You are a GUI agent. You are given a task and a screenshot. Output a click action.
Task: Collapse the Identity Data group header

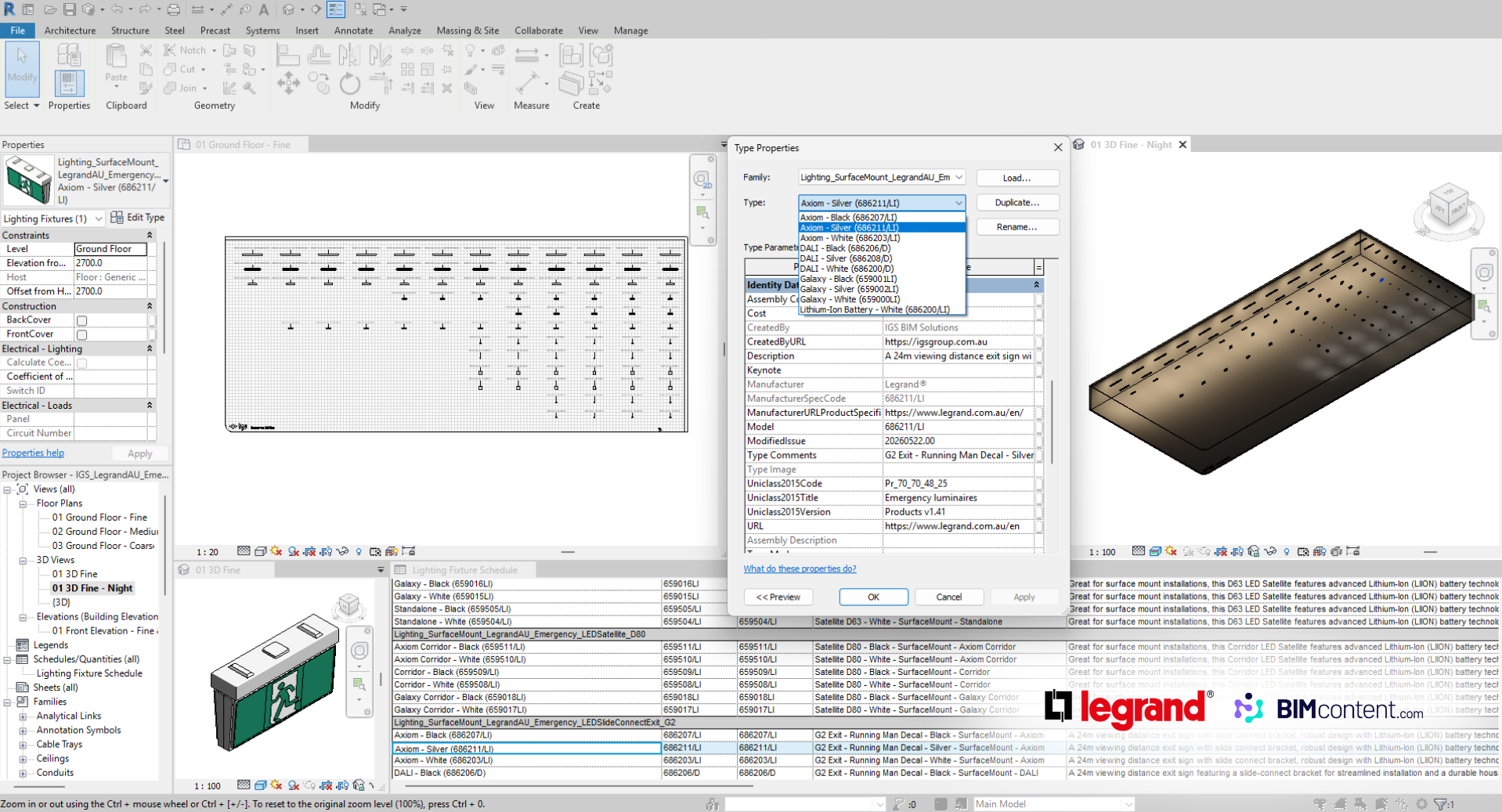tap(1036, 285)
